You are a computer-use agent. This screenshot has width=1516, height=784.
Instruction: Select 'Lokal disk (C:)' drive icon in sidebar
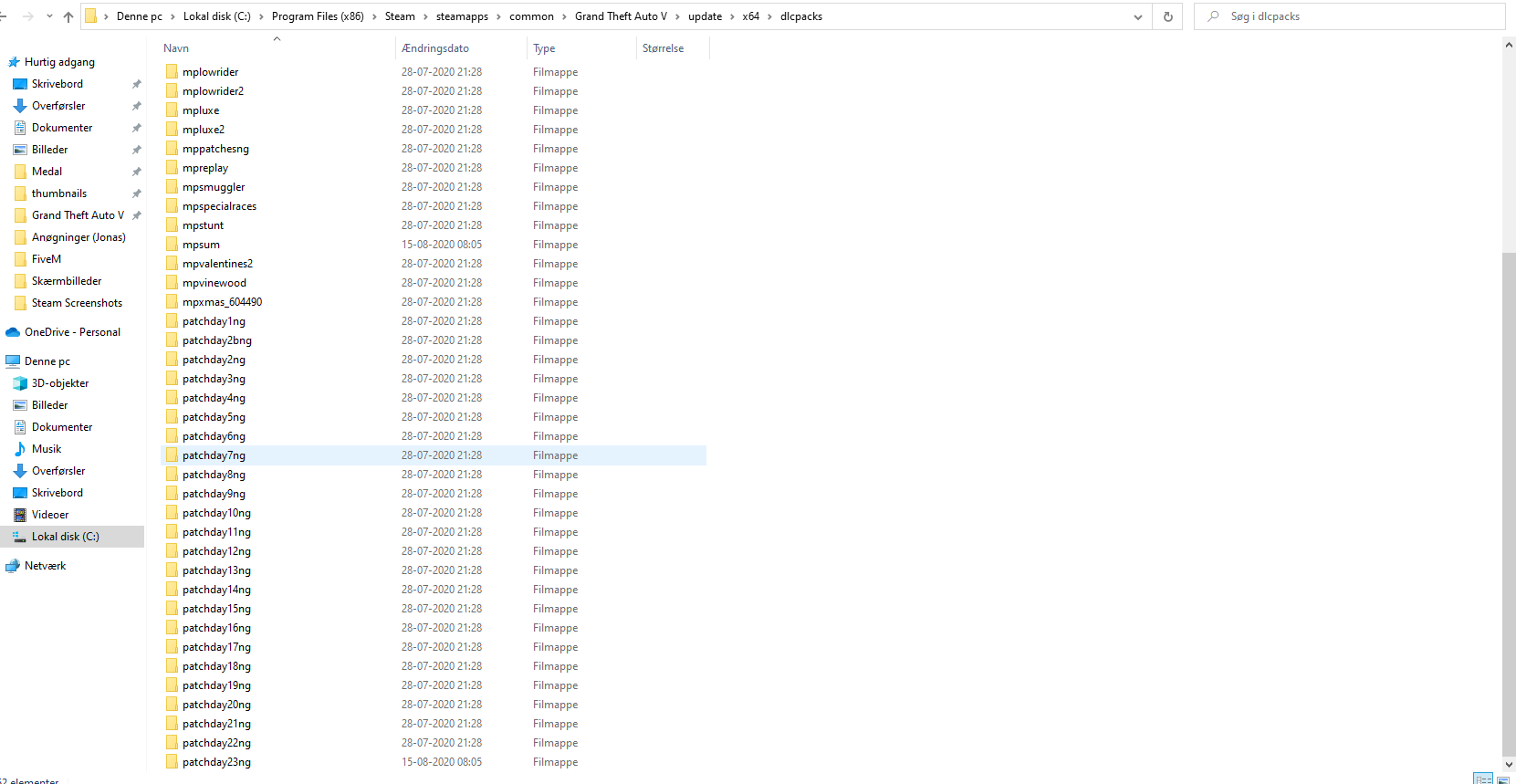tap(20, 537)
